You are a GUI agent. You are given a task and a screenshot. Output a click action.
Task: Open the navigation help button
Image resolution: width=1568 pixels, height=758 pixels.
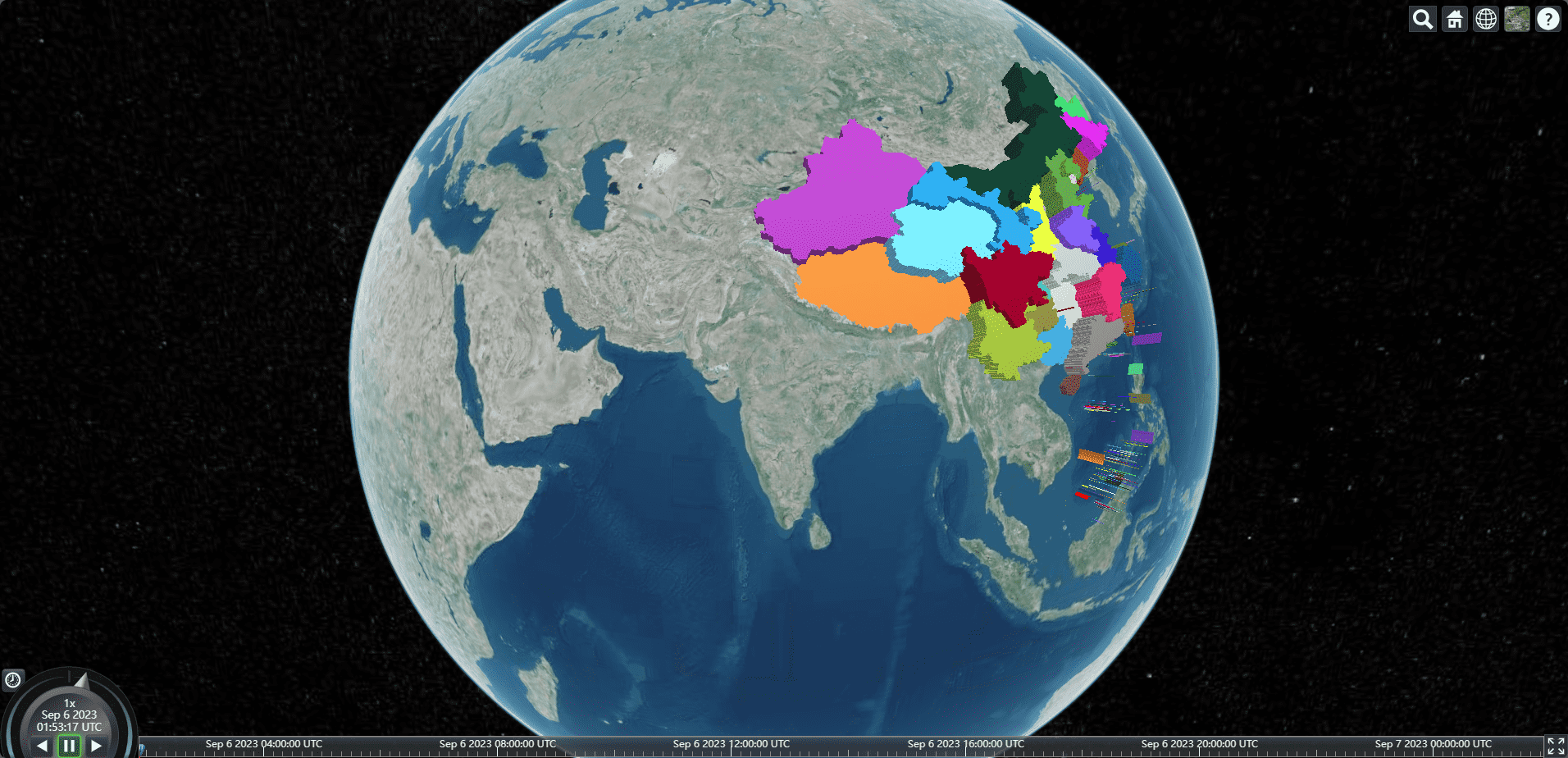click(1548, 19)
